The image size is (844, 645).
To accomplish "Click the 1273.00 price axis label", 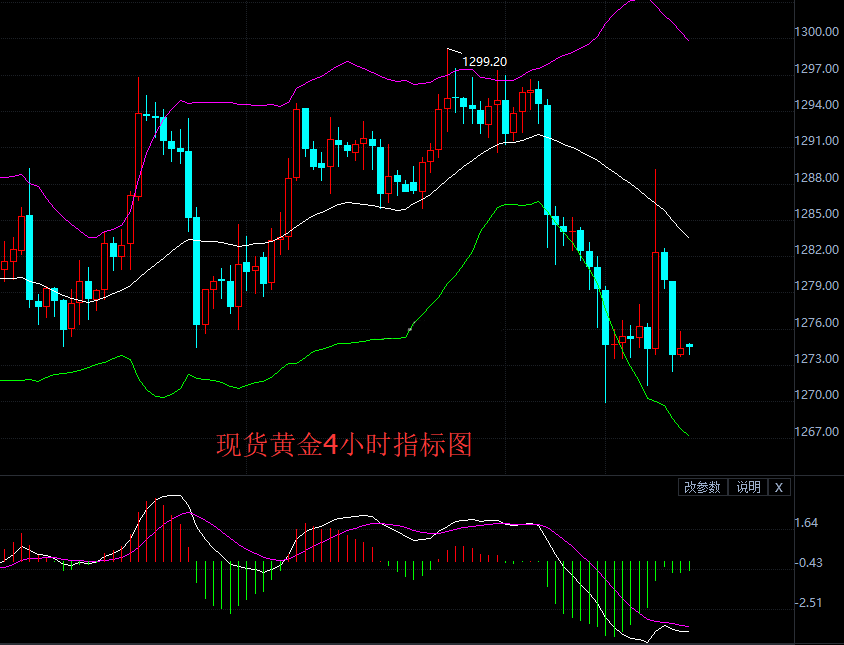I will tap(817, 359).
